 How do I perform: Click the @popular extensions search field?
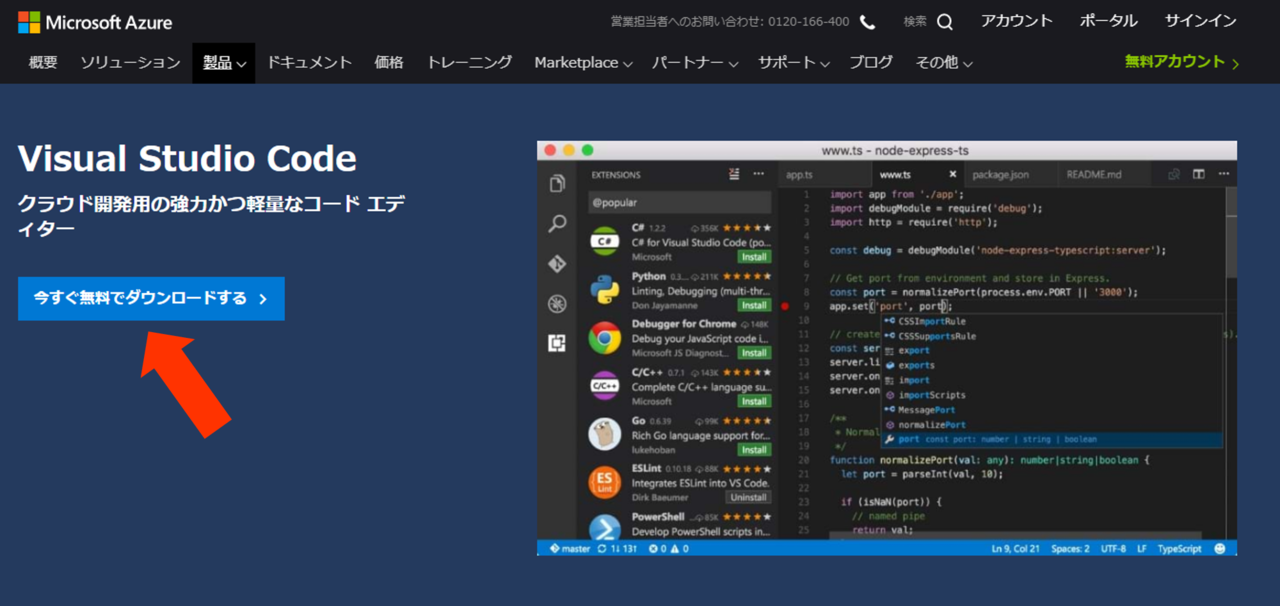pyautogui.click(x=679, y=201)
